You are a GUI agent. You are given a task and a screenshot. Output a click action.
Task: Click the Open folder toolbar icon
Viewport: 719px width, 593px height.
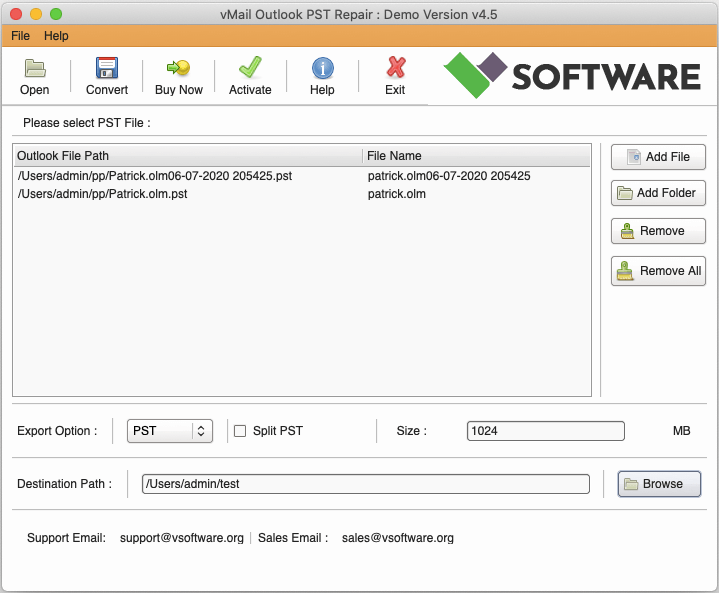[35, 68]
